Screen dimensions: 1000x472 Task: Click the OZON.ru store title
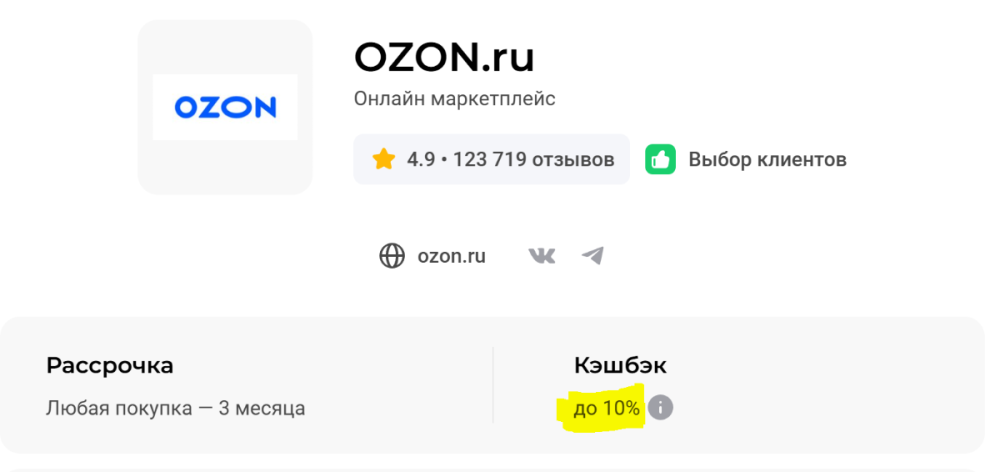tap(444, 57)
